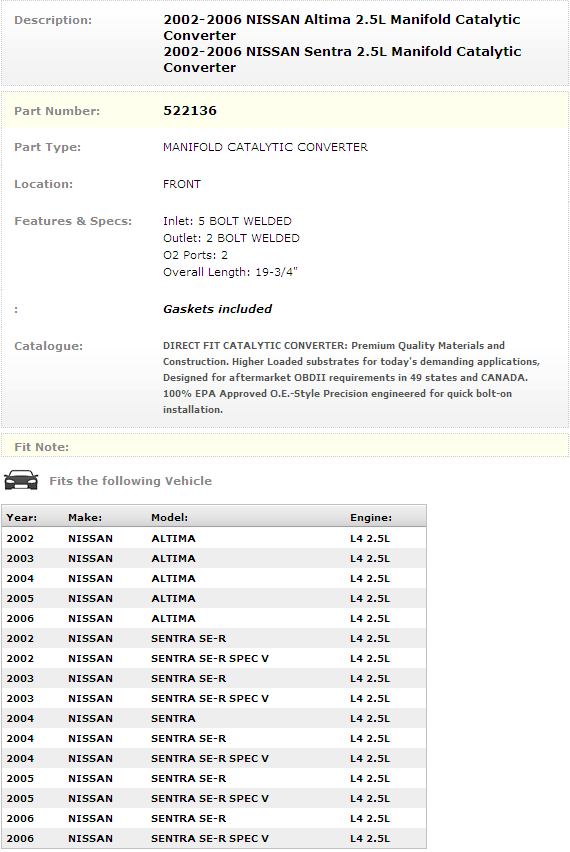Click the Year column header
570x852 pixels.
click(22, 518)
